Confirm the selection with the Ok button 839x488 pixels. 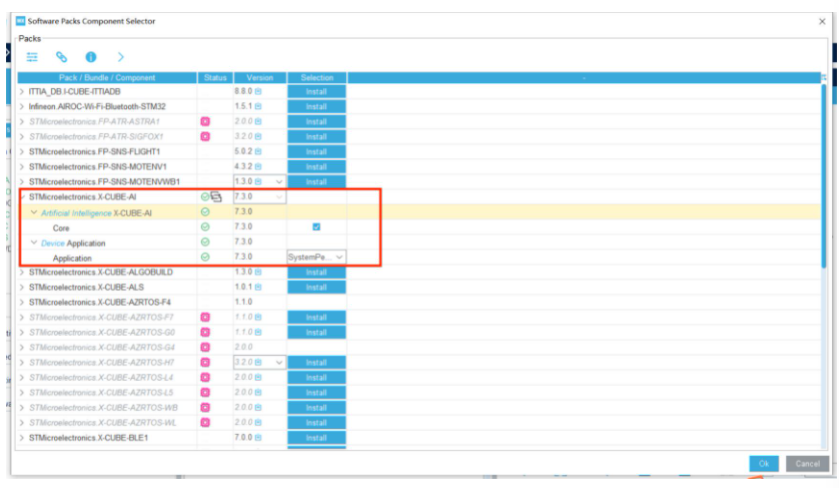pyautogui.click(x=764, y=463)
